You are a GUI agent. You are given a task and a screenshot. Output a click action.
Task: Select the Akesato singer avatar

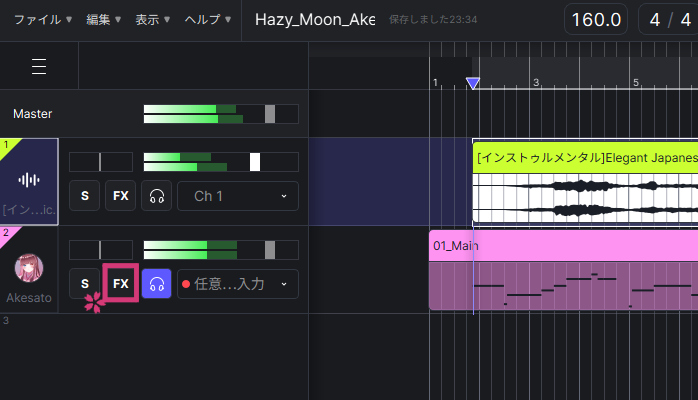tap(29, 268)
